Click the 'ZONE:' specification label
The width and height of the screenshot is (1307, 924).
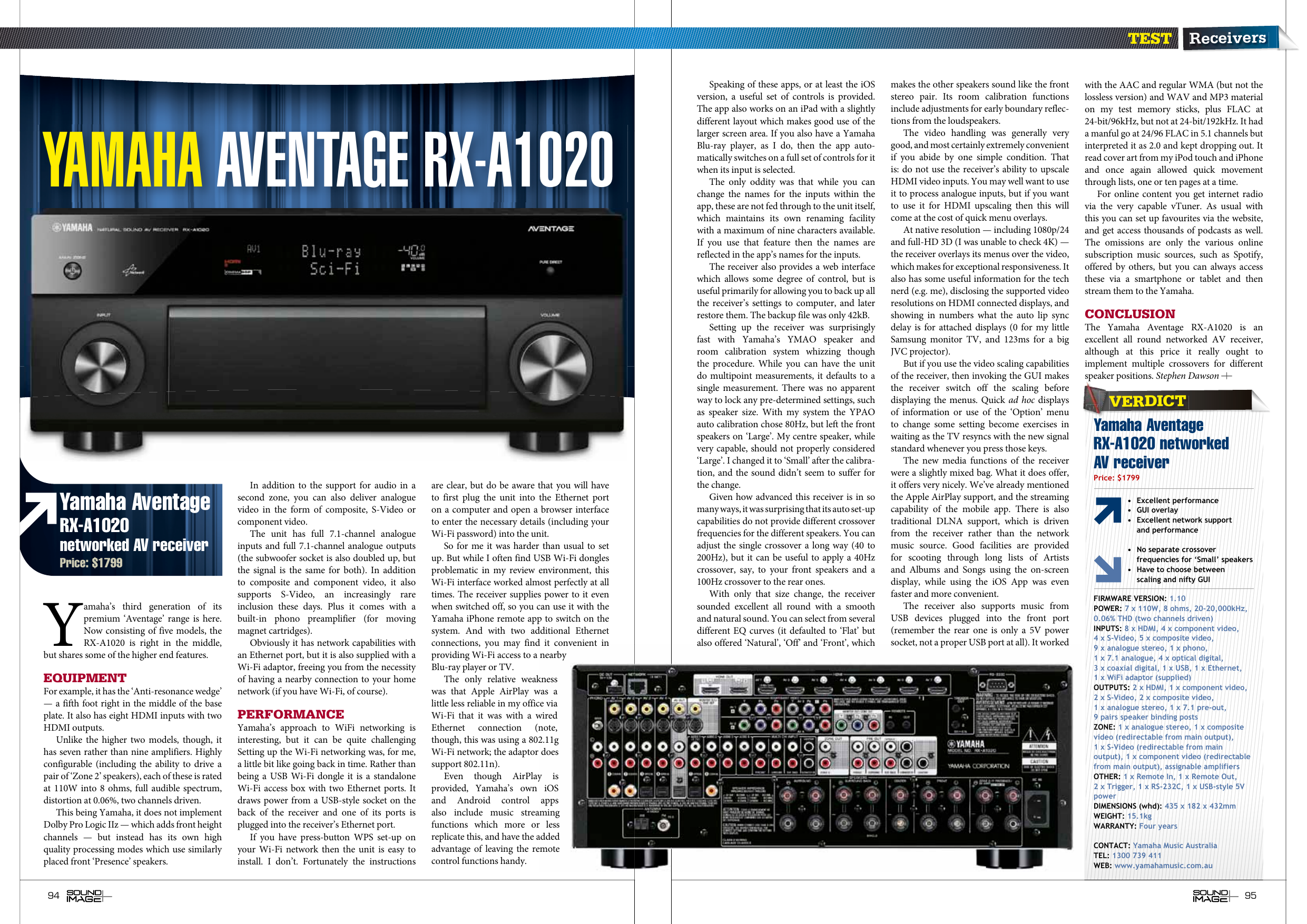pyautogui.click(x=1104, y=727)
